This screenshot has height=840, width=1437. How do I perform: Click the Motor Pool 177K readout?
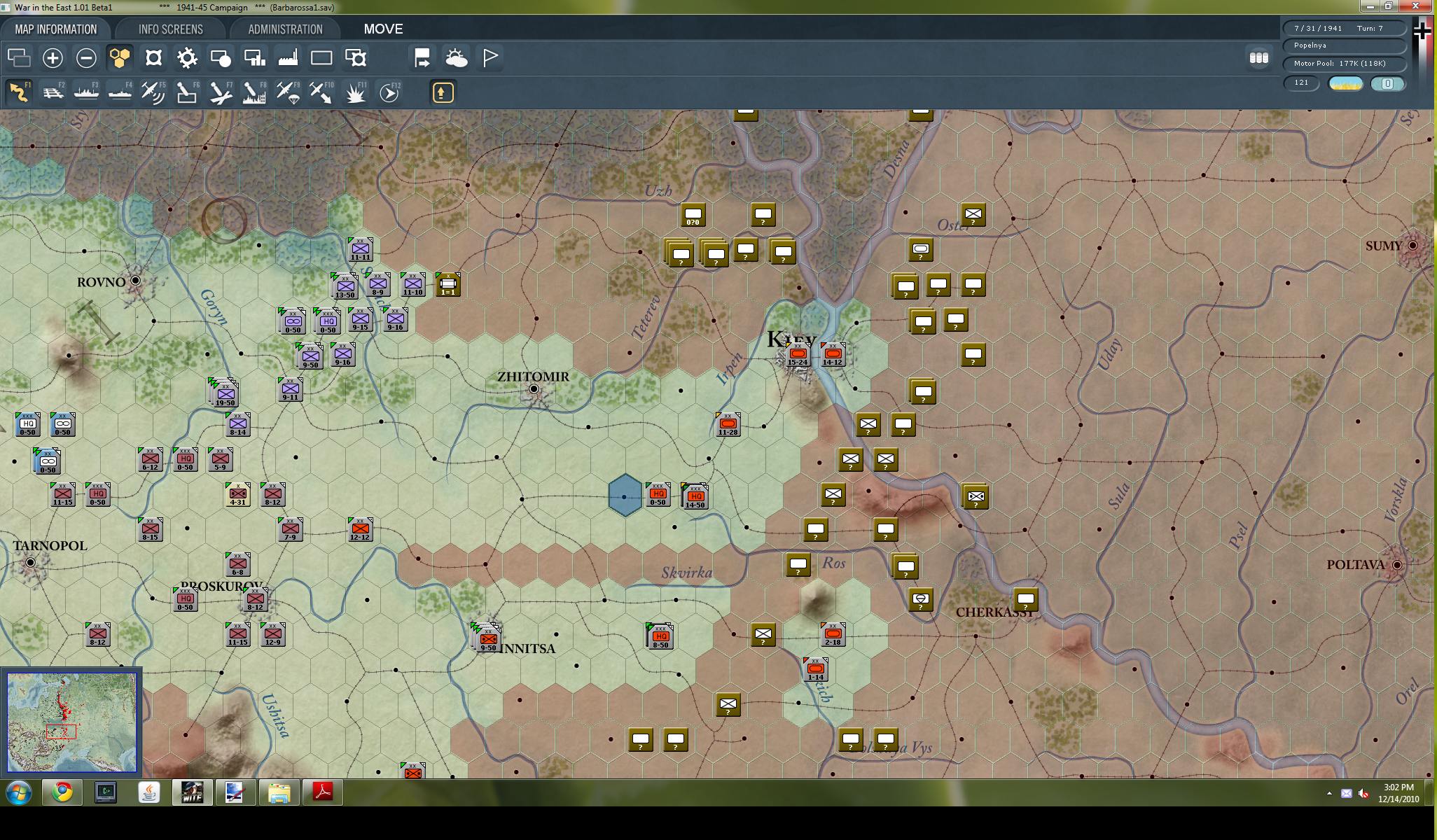coord(1345,64)
